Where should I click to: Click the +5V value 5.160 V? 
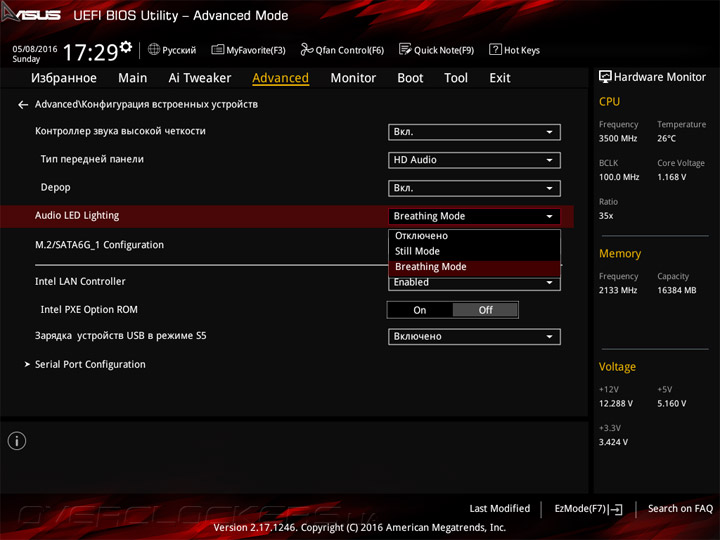671,403
